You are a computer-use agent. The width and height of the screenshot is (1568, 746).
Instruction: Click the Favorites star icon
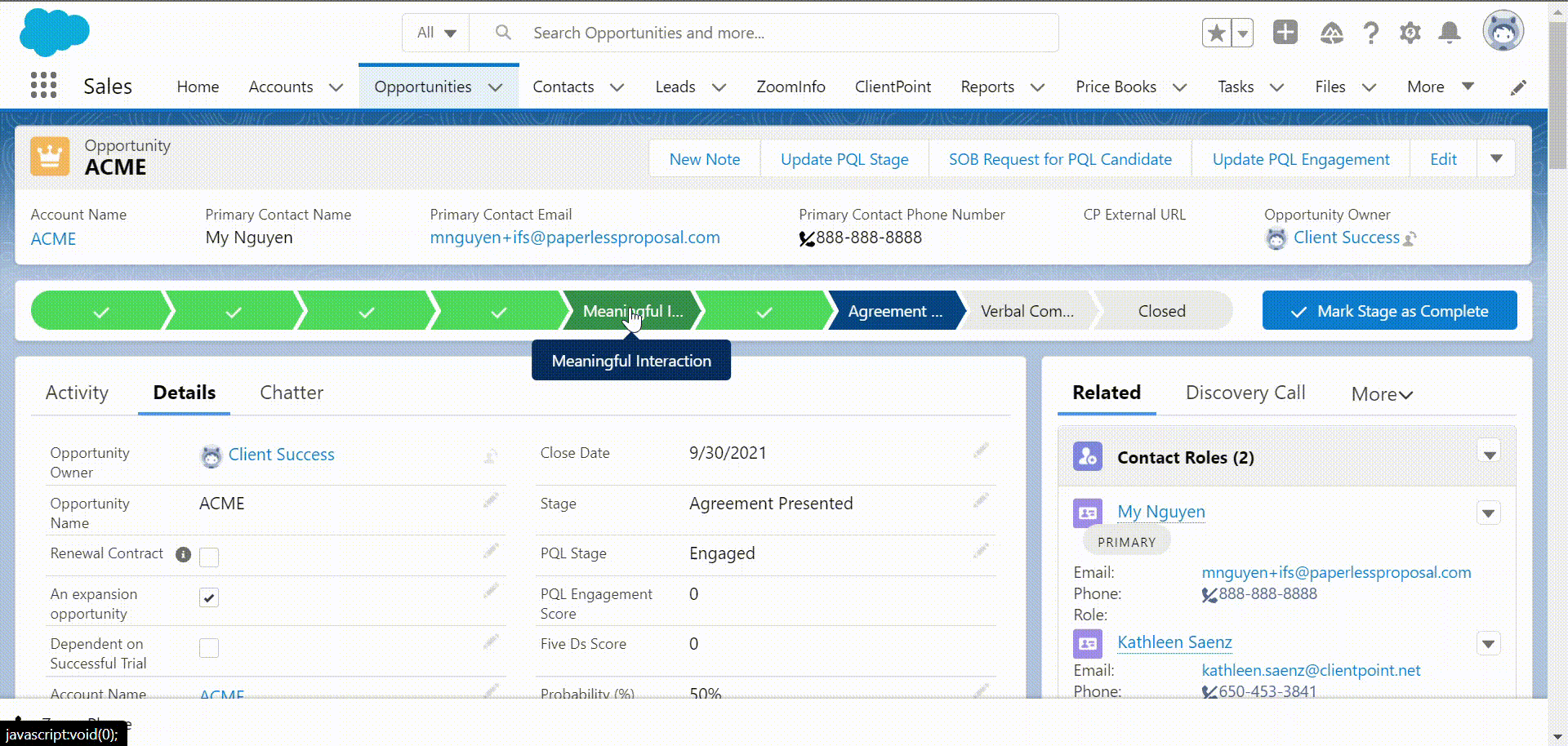tap(1217, 33)
